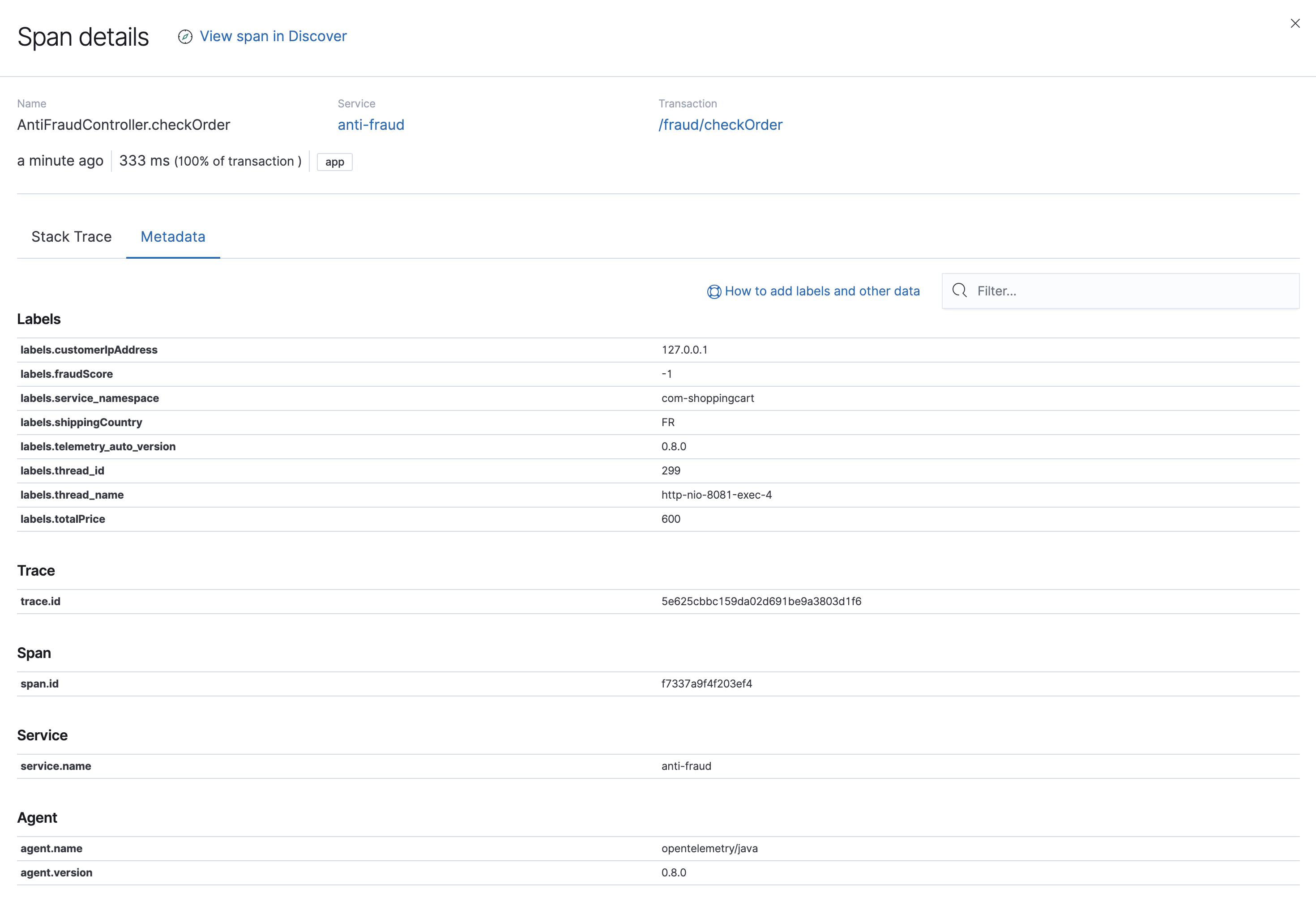Click the trace.id key
1316x914 pixels.
click(x=41, y=601)
